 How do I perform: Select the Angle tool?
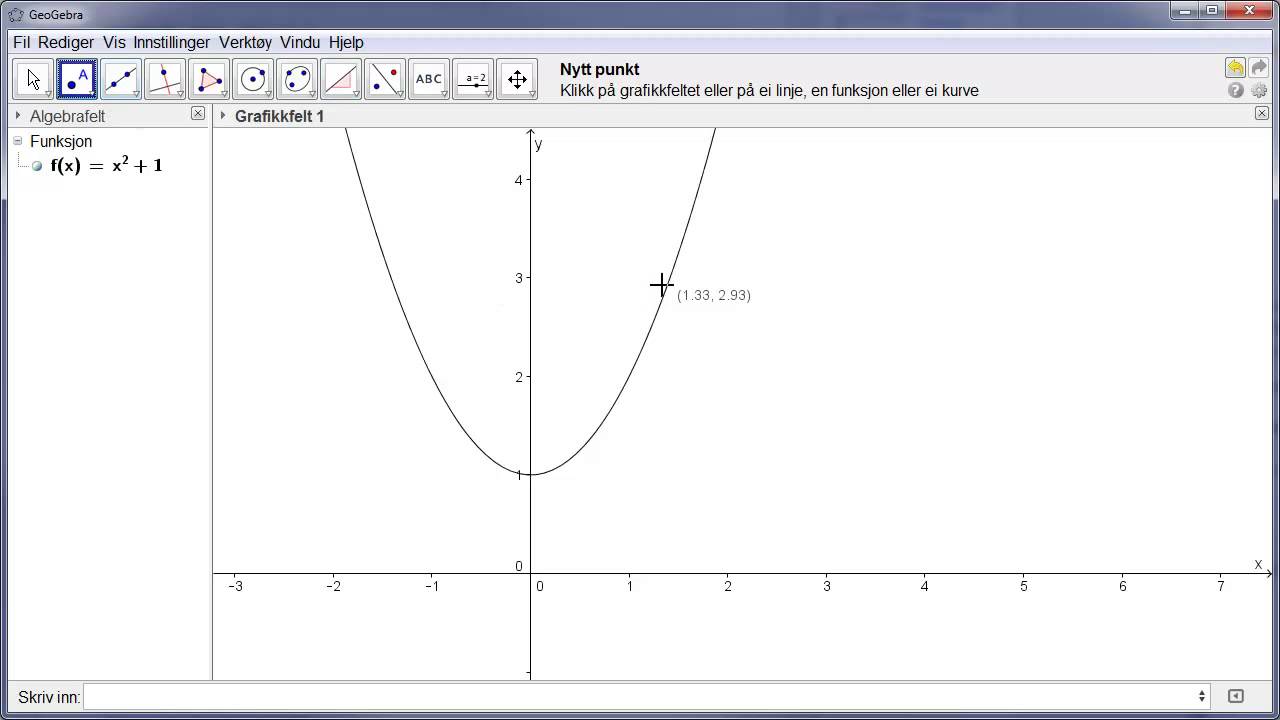coord(341,79)
